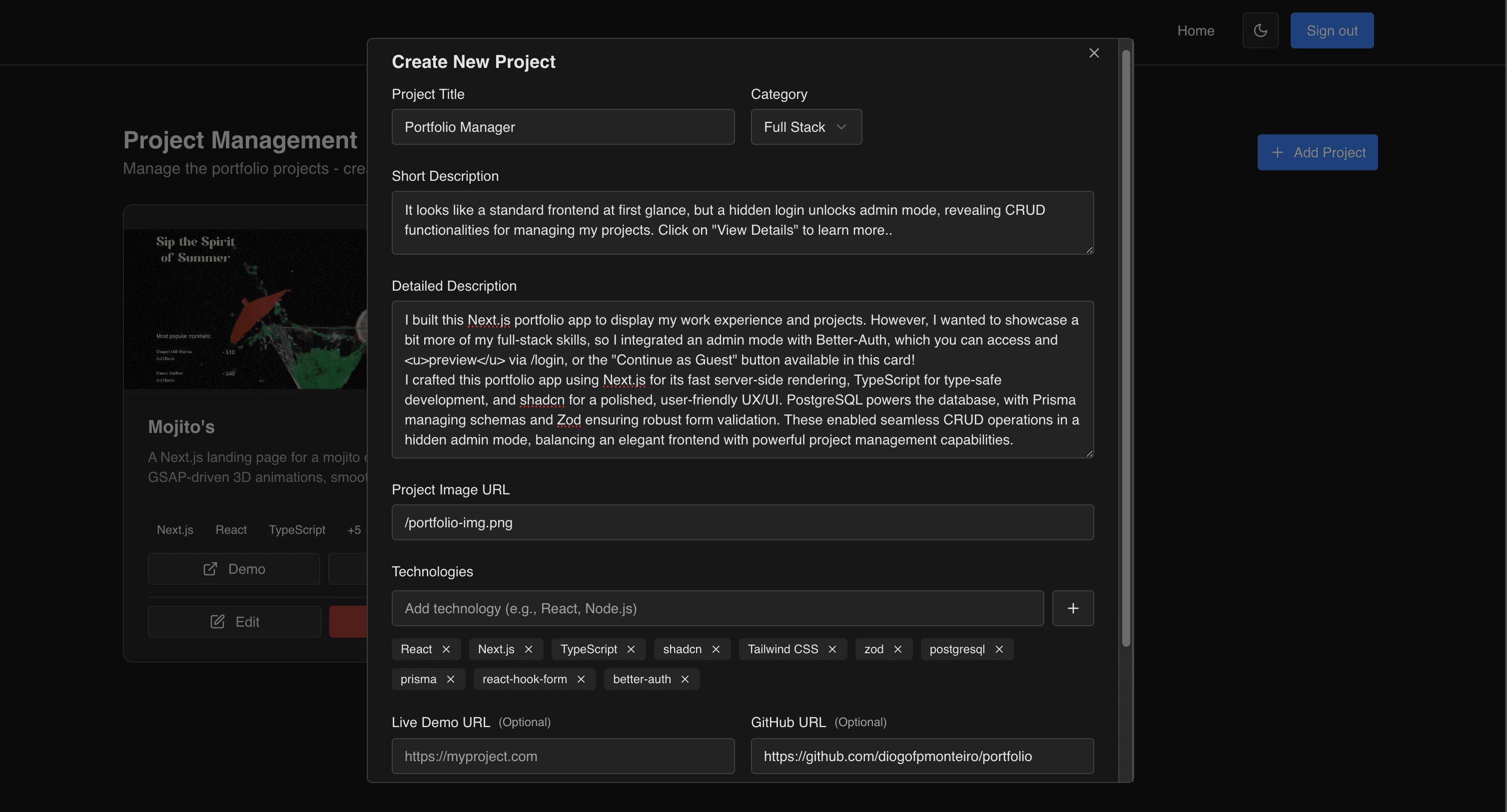Remove shadcn from technologies
This screenshot has height=812, width=1507.
716,649
